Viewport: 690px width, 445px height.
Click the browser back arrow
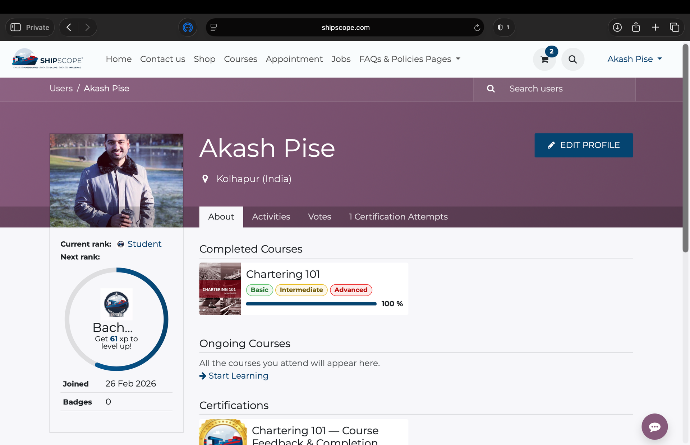(68, 27)
